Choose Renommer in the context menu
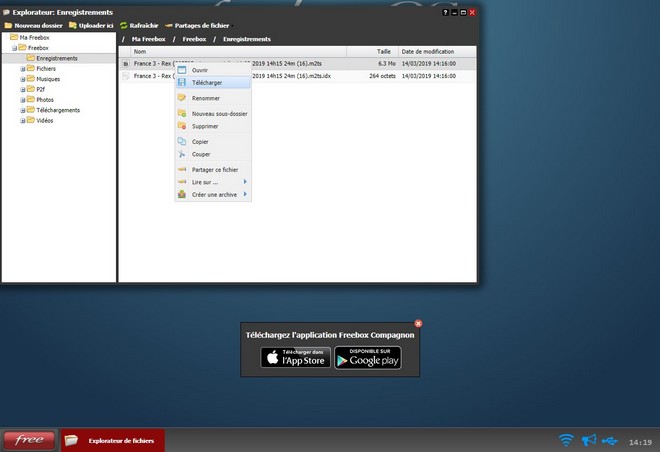This screenshot has width=660, height=452. coord(206,98)
